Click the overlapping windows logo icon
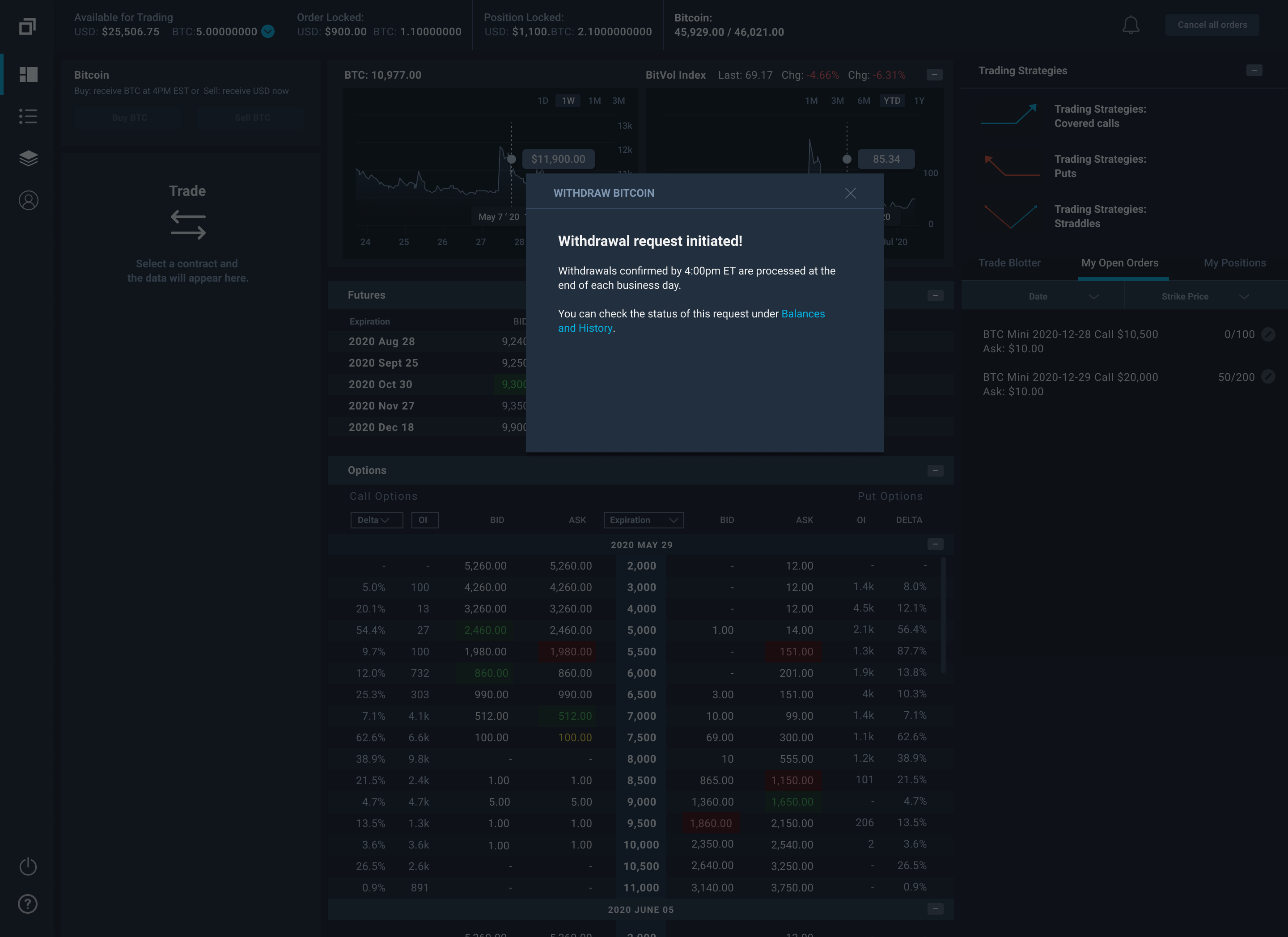The height and width of the screenshot is (937, 1288). [28, 26]
